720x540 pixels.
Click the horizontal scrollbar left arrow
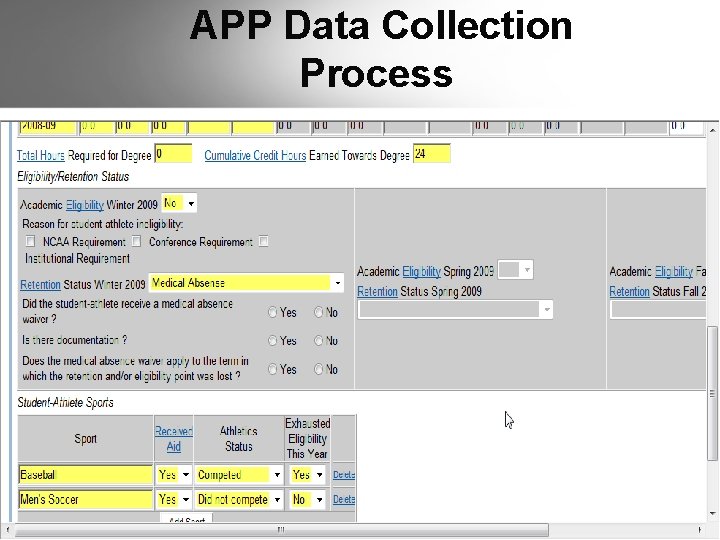pos(8,529)
